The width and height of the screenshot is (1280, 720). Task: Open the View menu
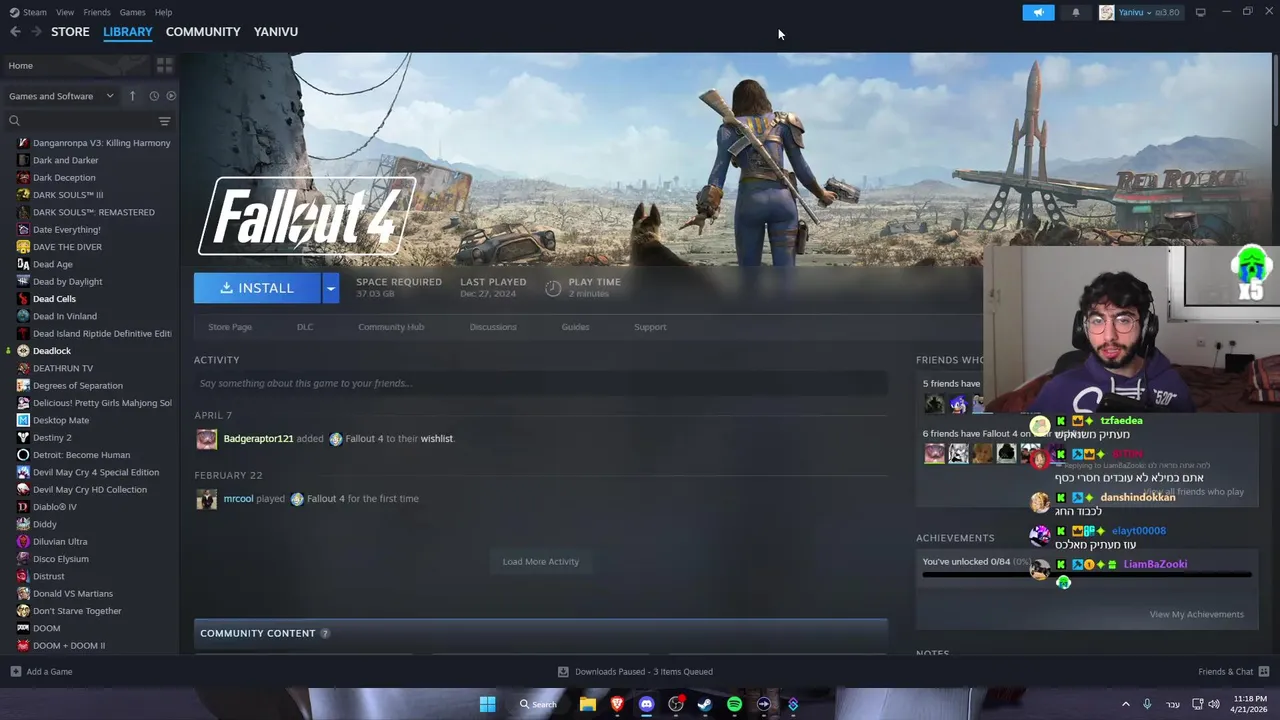point(65,12)
